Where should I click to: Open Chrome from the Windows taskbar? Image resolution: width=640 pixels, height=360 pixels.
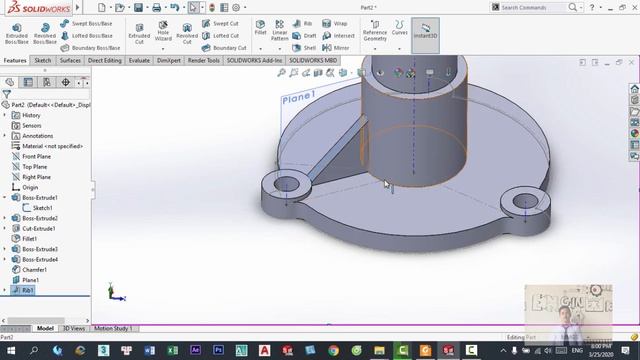pos(333,351)
